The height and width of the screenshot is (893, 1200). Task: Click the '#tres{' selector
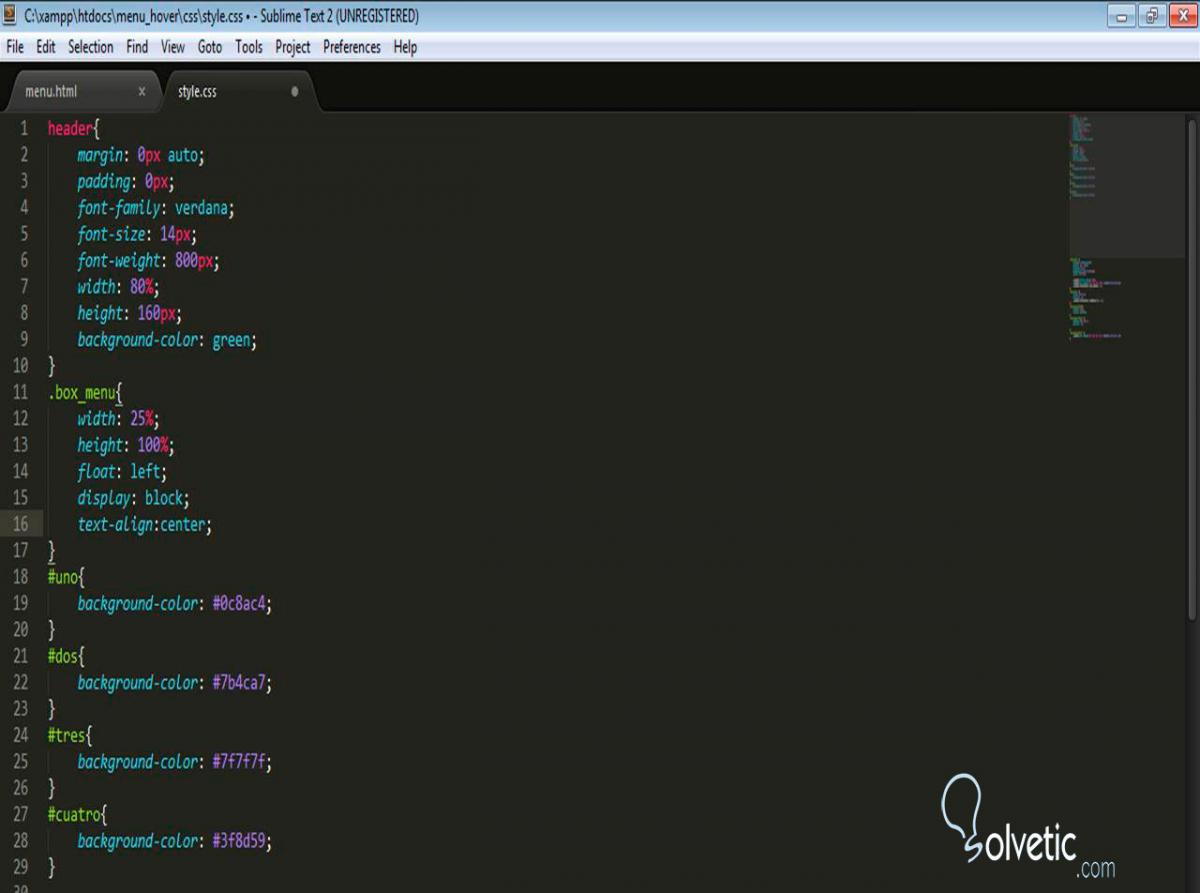pyautogui.click(x=70, y=735)
